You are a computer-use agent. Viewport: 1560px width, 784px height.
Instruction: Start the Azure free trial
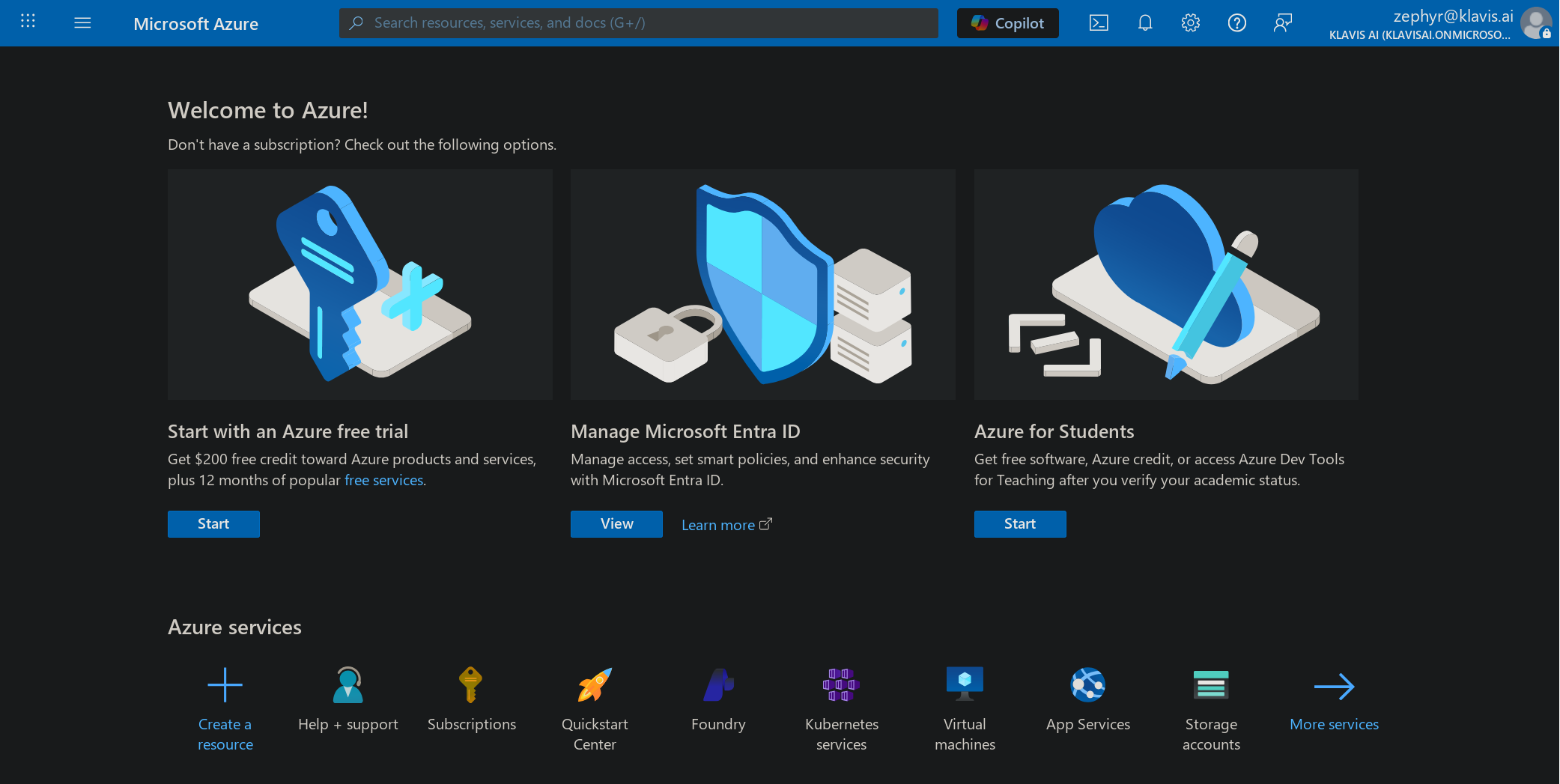[x=213, y=523]
